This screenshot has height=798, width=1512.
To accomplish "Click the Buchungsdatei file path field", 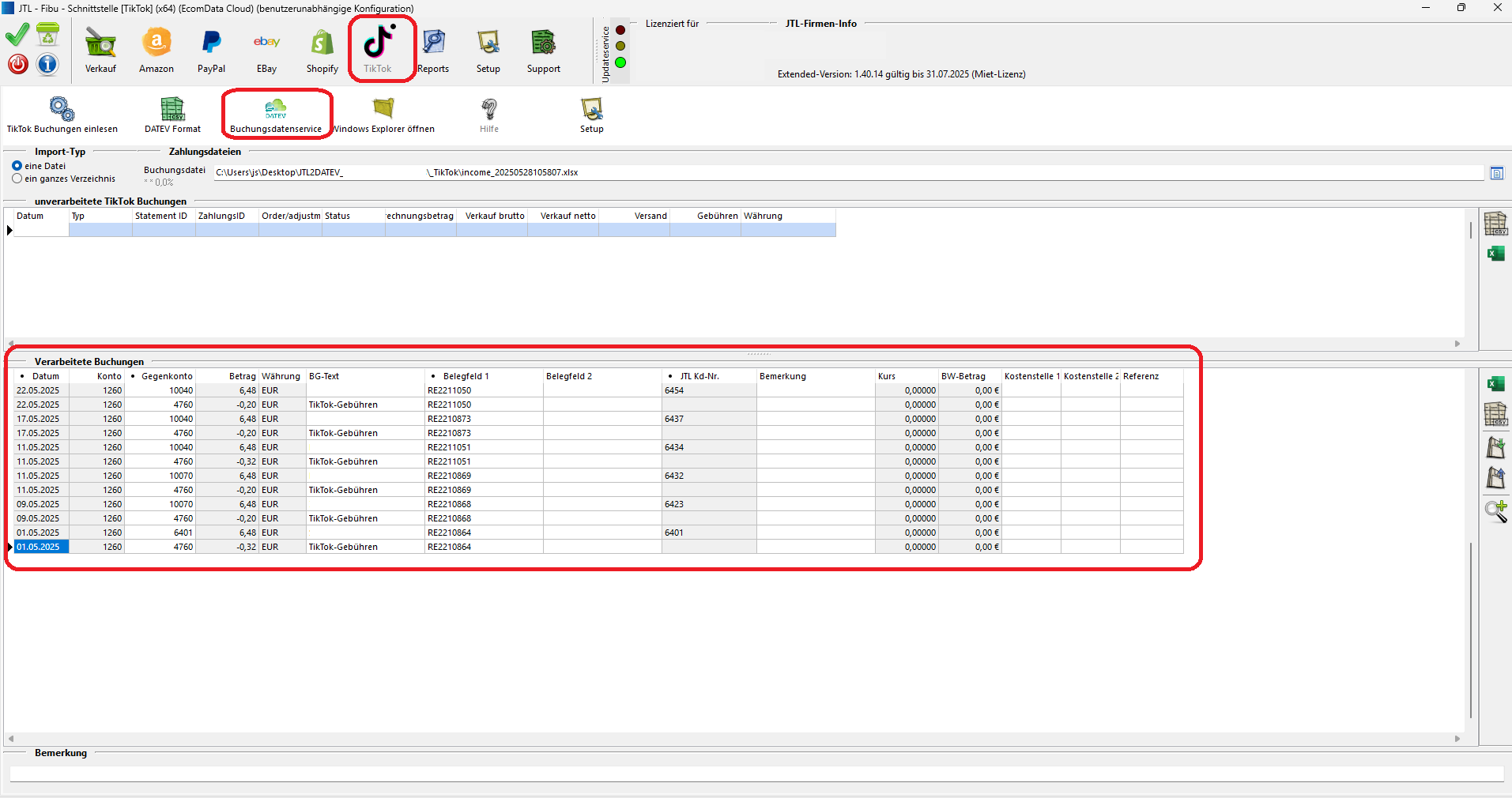I will click(x=846, y=172).
